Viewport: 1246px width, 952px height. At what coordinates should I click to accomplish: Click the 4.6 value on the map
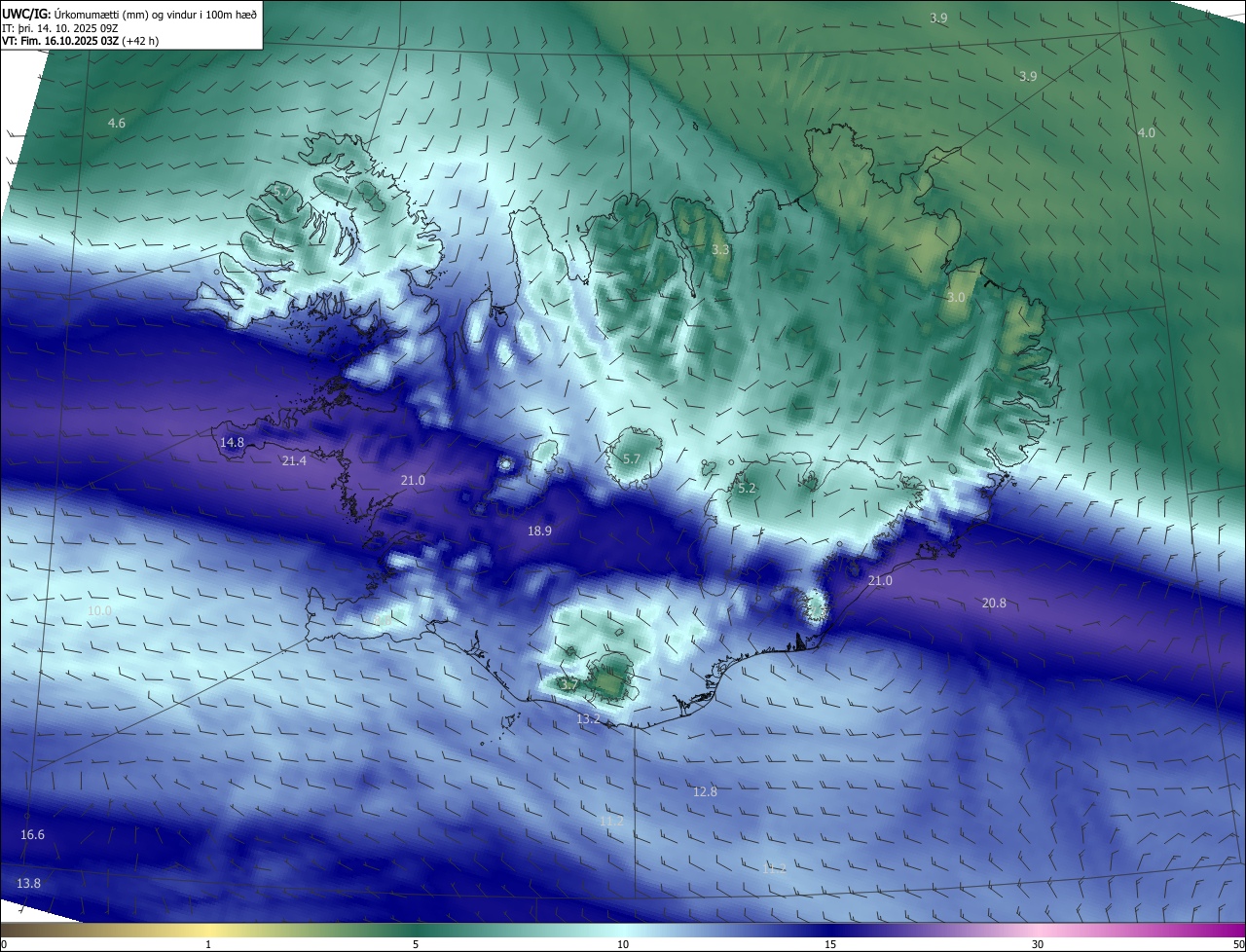click(x=117, y=124)
